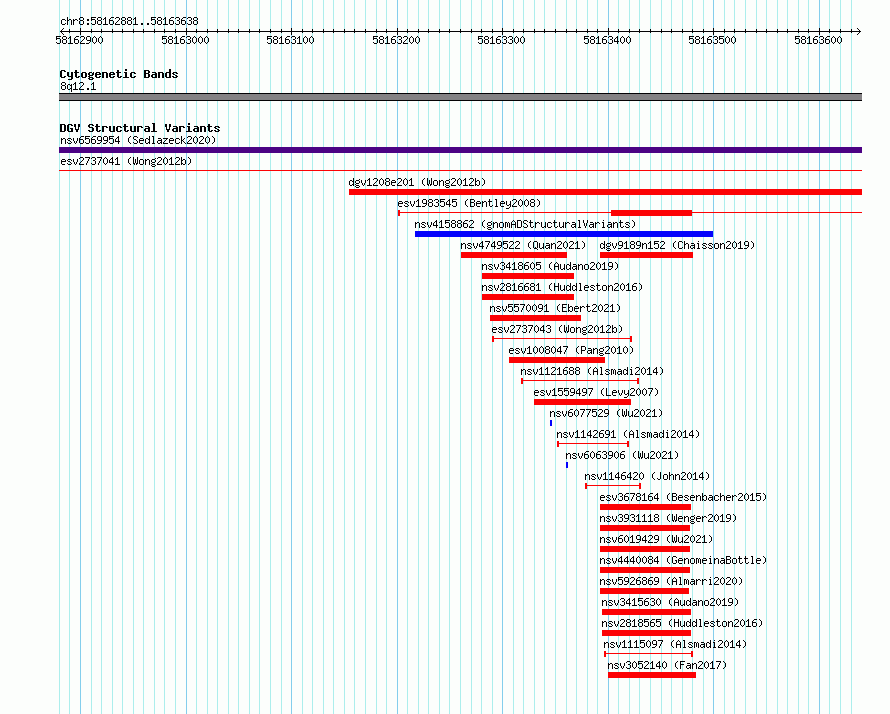This screenshot has width=890, height=714.
Task: Click the small blue nsv6077529 marker
Action: 551,423
